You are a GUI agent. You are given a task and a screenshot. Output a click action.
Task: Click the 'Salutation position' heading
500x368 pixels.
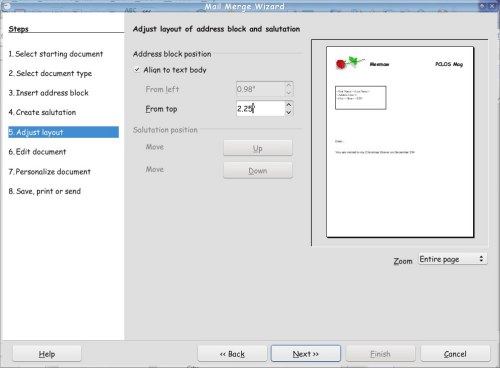tap(165, 130)
